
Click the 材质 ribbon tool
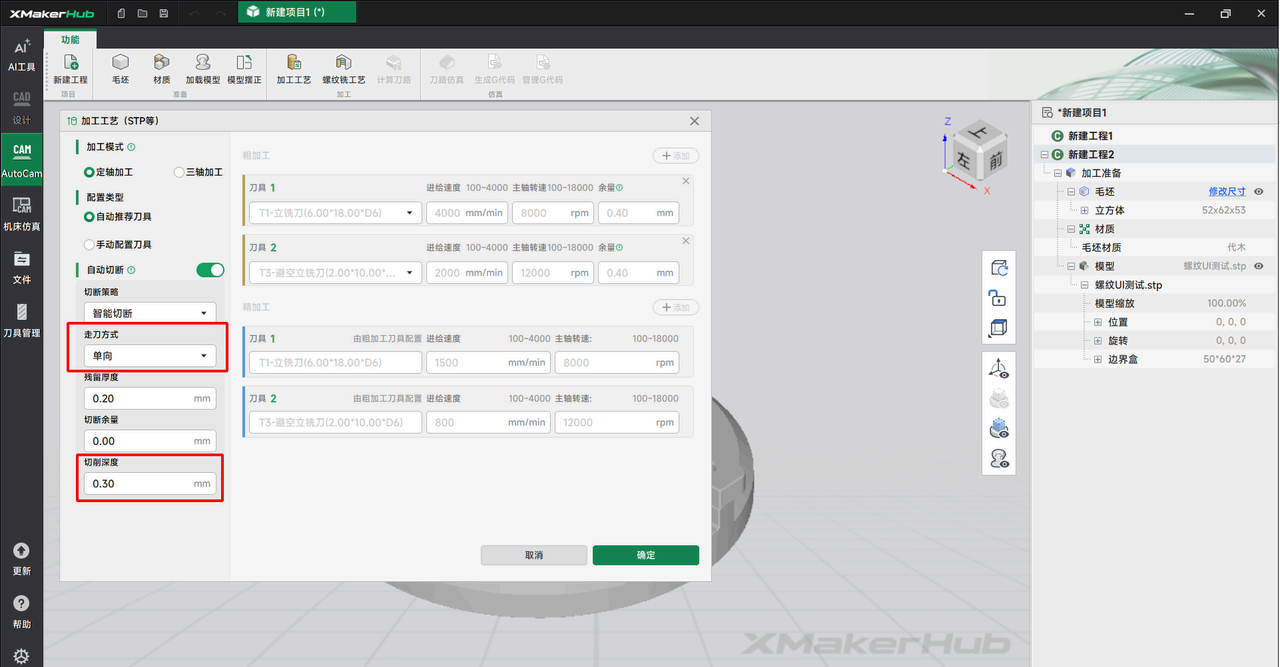[161, 68]
